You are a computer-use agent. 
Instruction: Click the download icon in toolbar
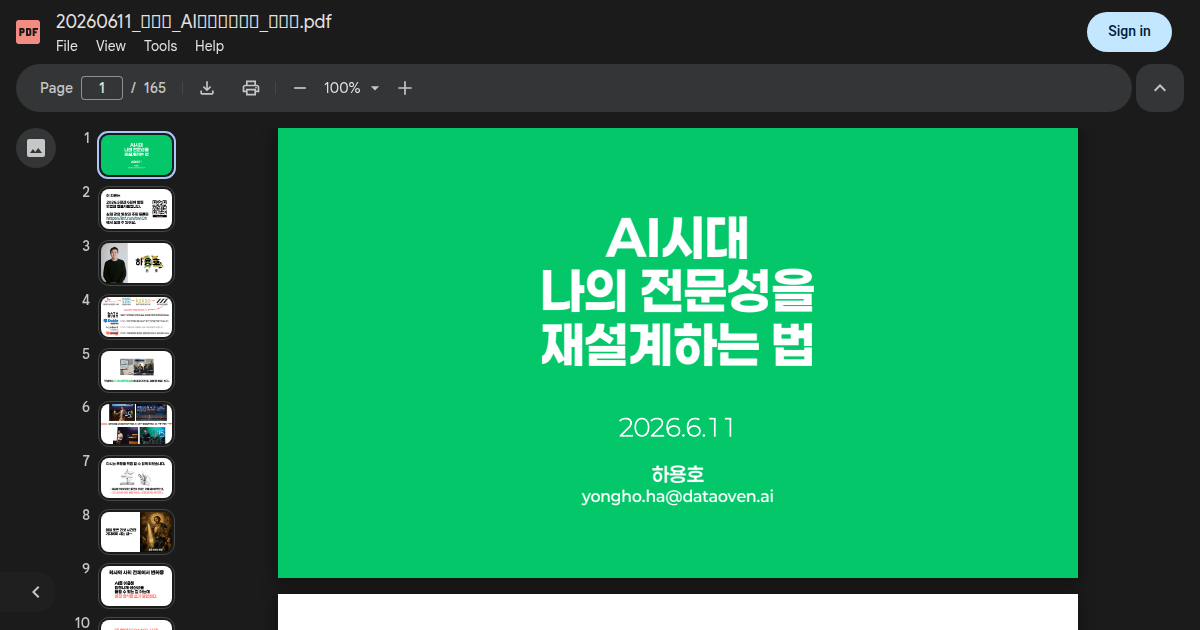(207, 88)
